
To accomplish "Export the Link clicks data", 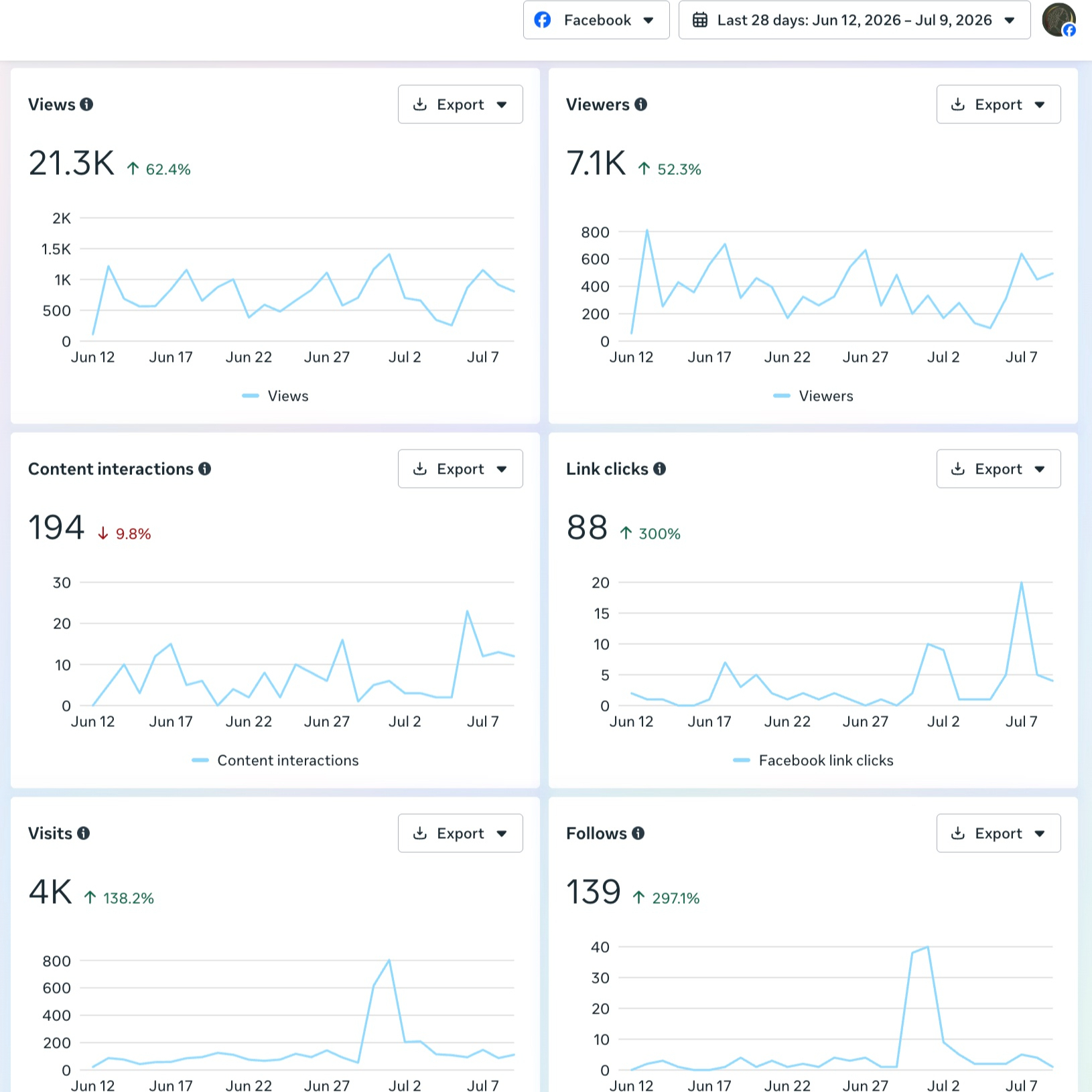I will click(x=998, y=469).
